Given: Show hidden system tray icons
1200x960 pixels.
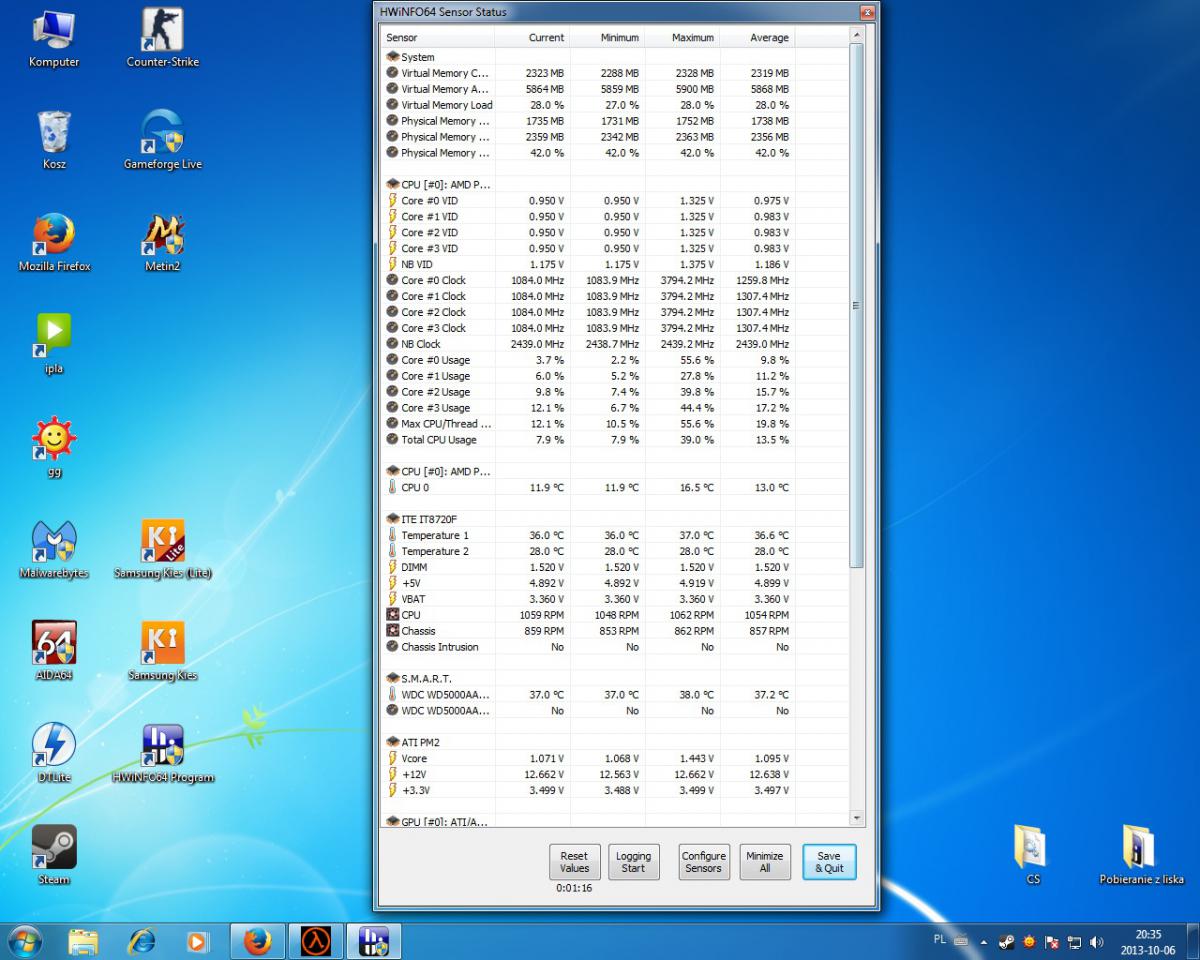Looking at the screenshot, I should 983,941.
